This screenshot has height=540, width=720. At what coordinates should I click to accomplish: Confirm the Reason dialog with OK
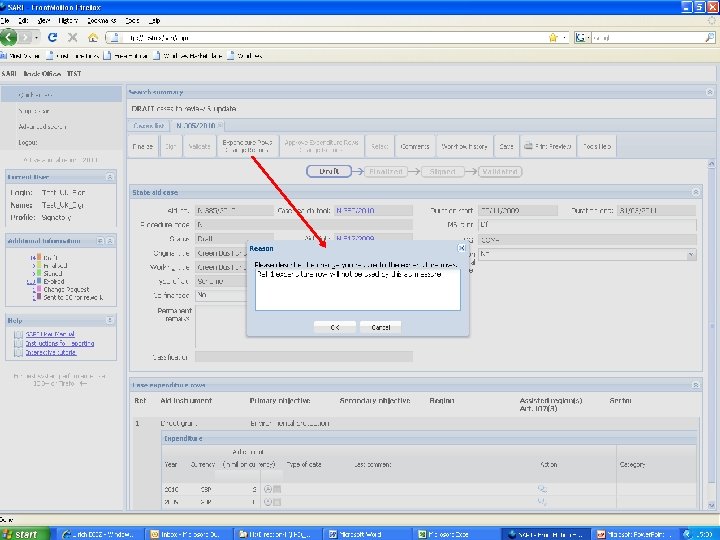[x=335, y=327]
